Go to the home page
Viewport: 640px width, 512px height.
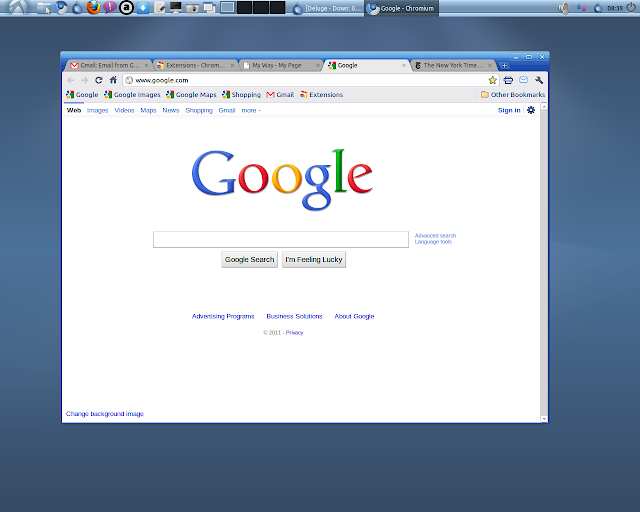[113, 80]
